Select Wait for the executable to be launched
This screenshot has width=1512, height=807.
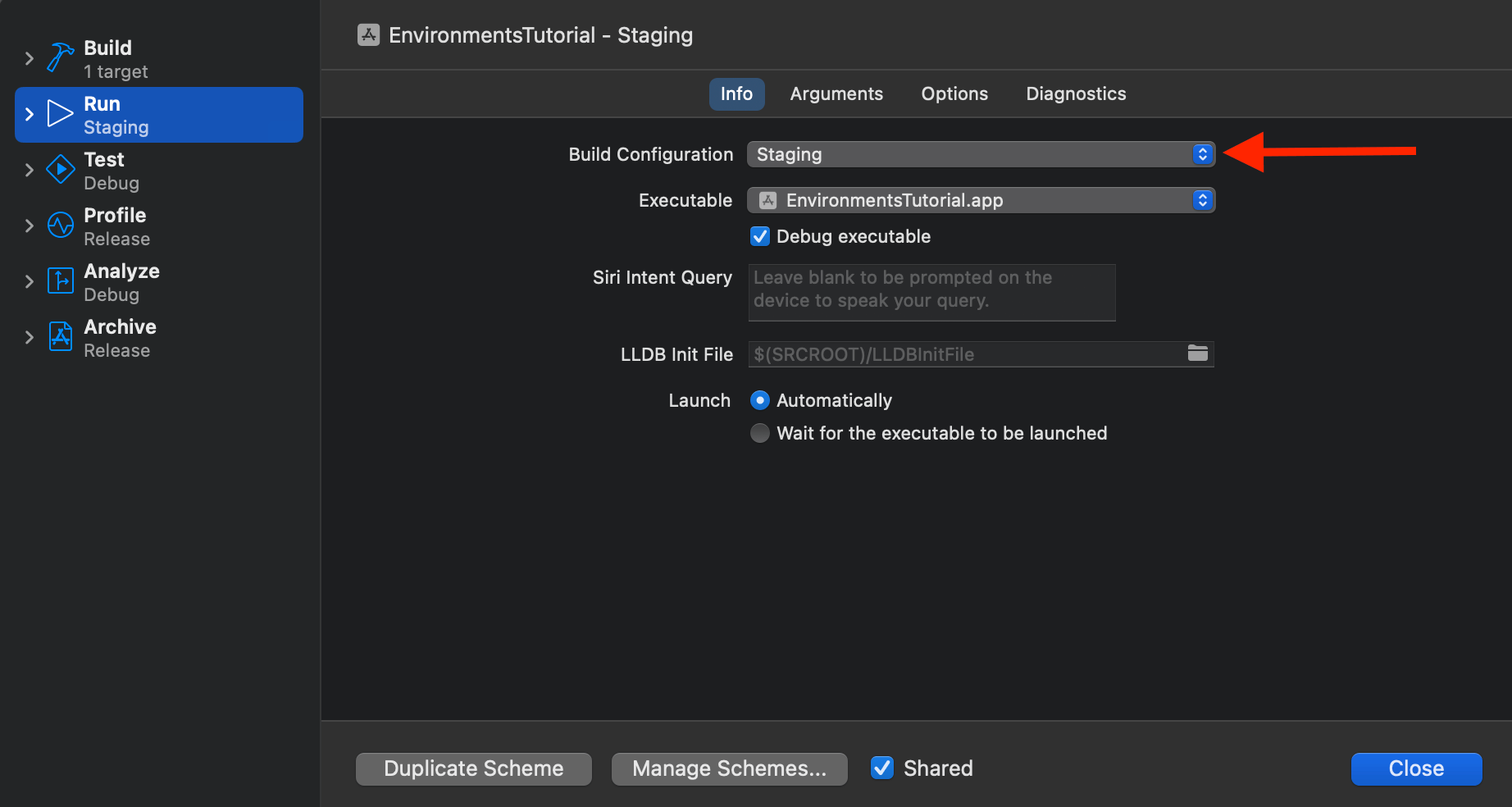760,433
